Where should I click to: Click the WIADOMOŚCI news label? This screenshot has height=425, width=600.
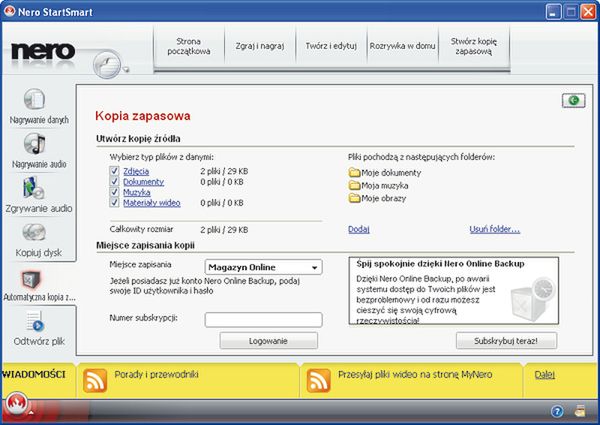[x=34, y=374]
